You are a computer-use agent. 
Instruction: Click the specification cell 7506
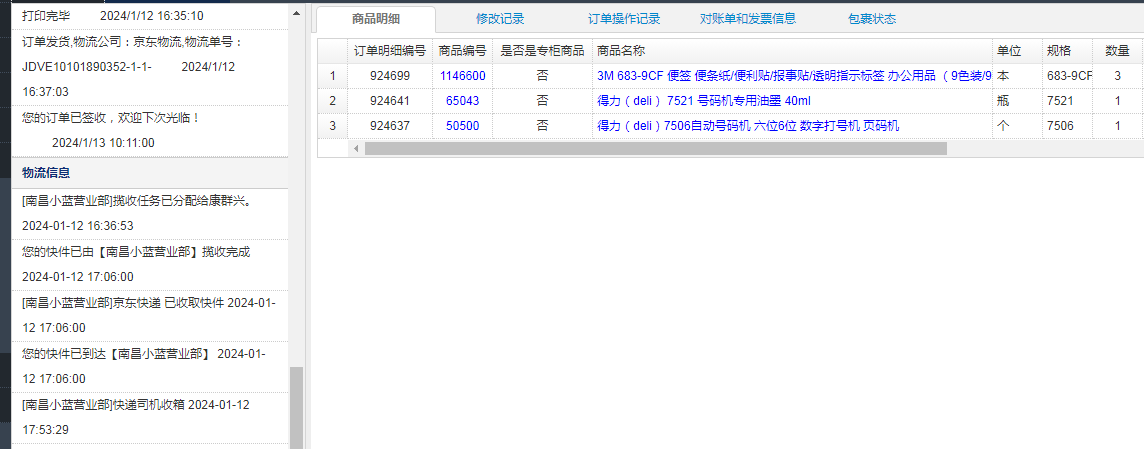(x=1067, y=126)
